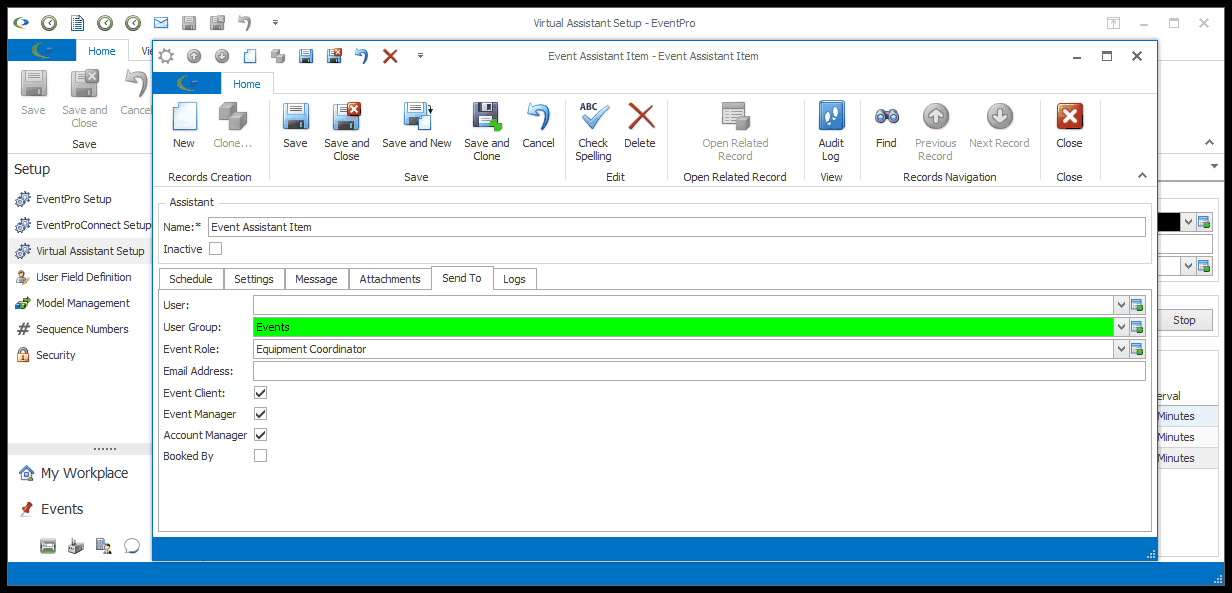Click into the Name input field
This screenshot has height=593, width=1232.
pyautogui.click(x=676, y=227)
